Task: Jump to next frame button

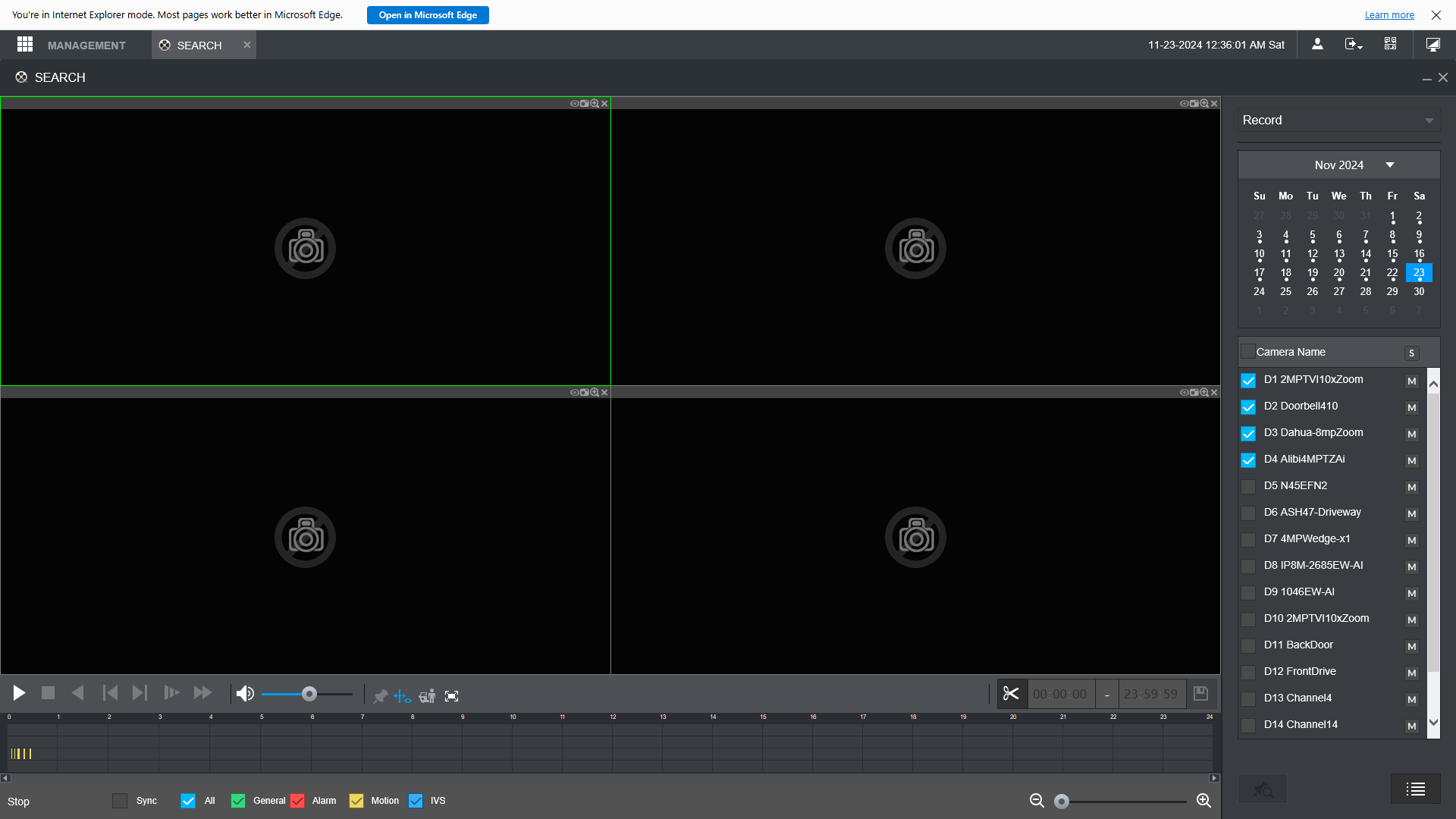Action: click(x=140, y=693)
